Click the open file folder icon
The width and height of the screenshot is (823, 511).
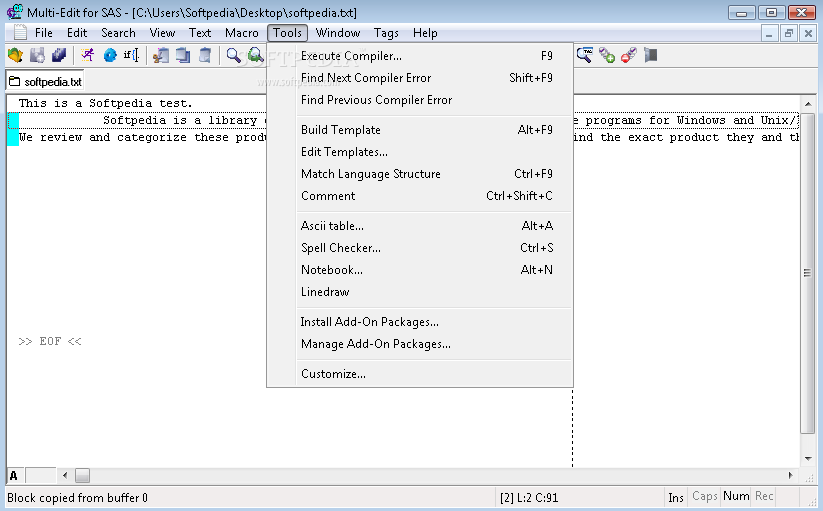pyautogui.click(x=15, y=55)
